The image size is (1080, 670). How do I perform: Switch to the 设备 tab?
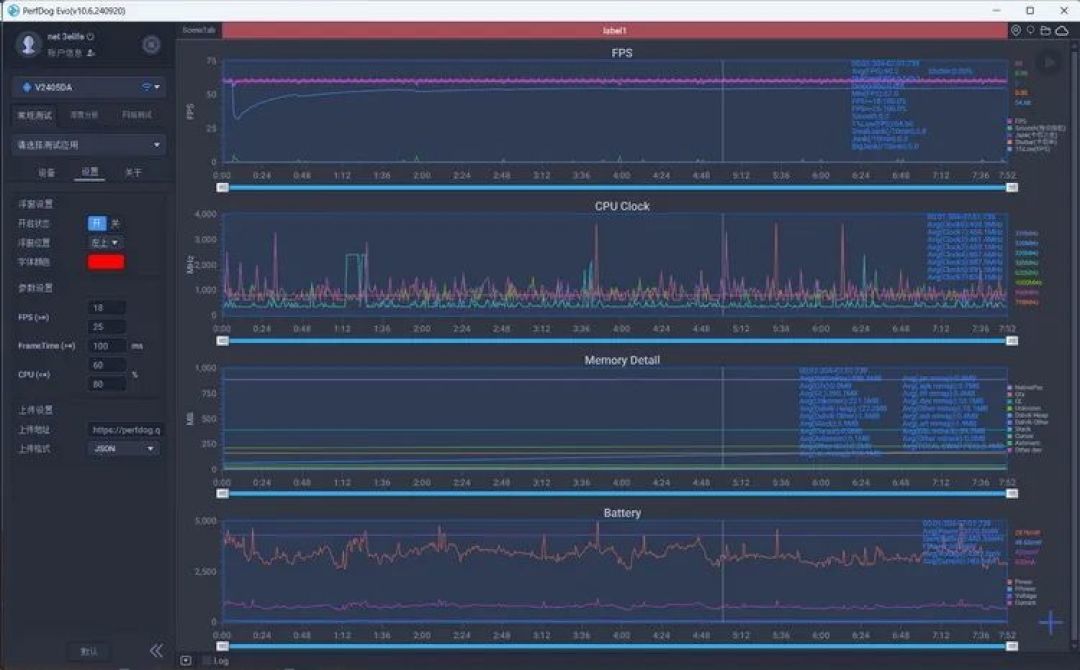(x=46, y=172)
